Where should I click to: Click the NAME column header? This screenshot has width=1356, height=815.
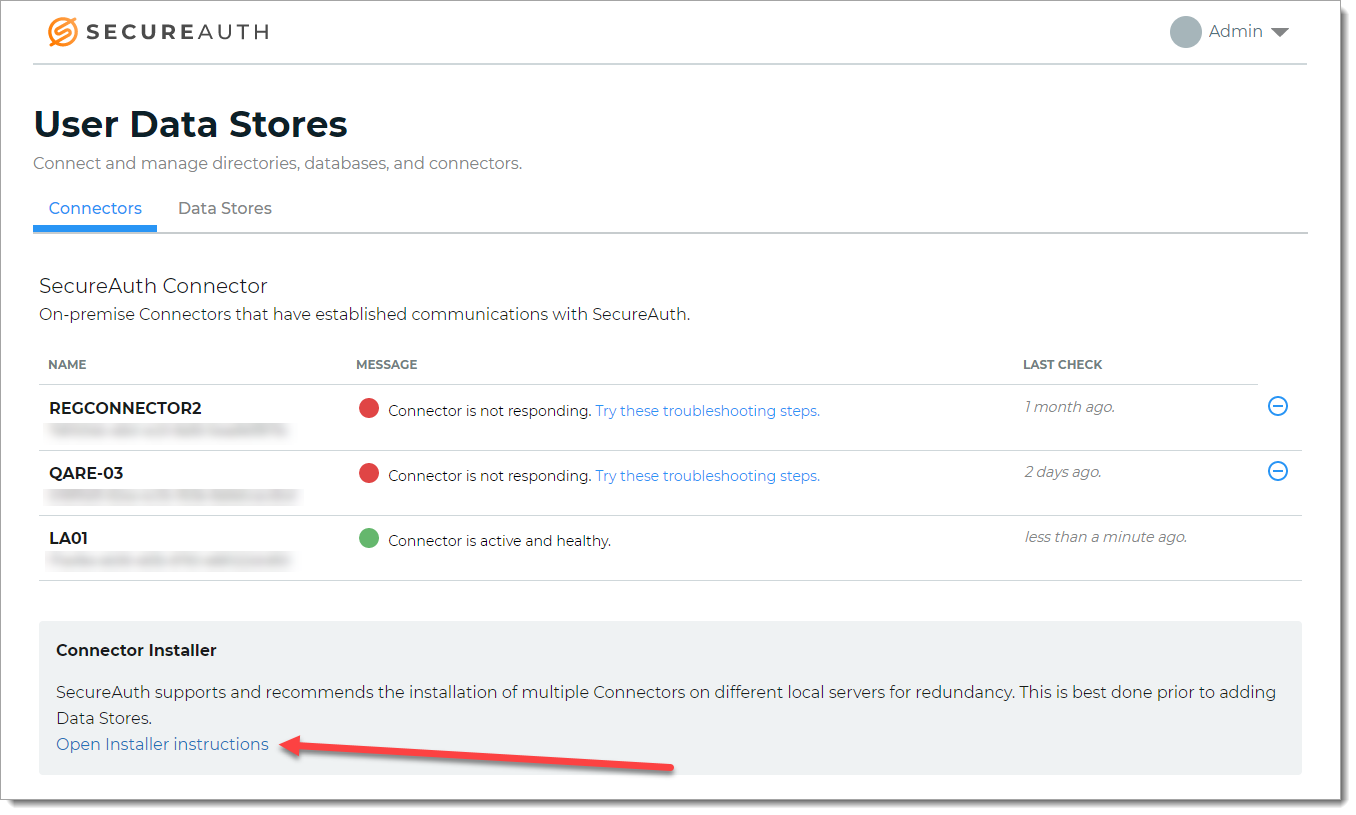coord(67,365)
